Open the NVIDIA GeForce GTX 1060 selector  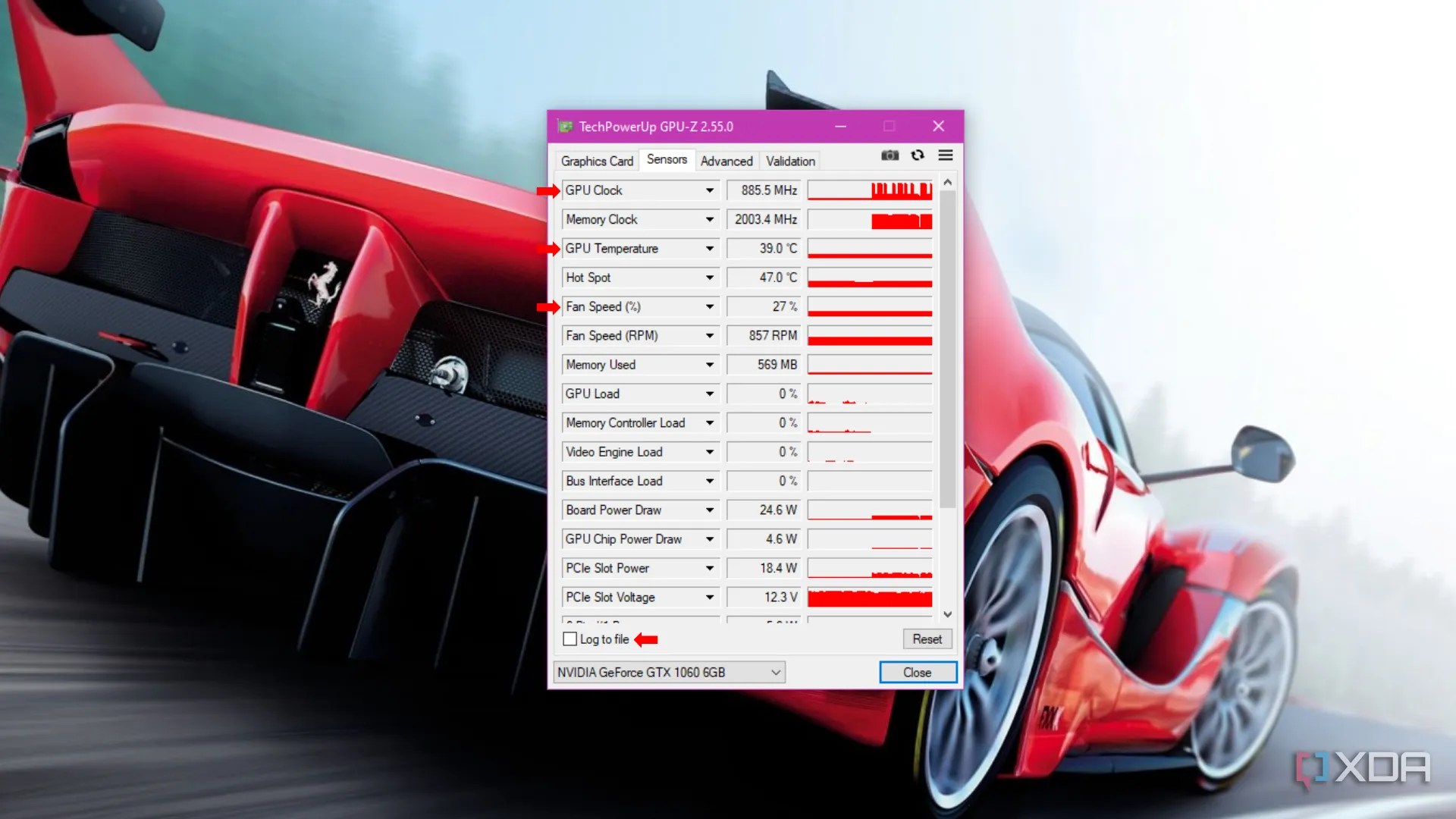[773, 672]
